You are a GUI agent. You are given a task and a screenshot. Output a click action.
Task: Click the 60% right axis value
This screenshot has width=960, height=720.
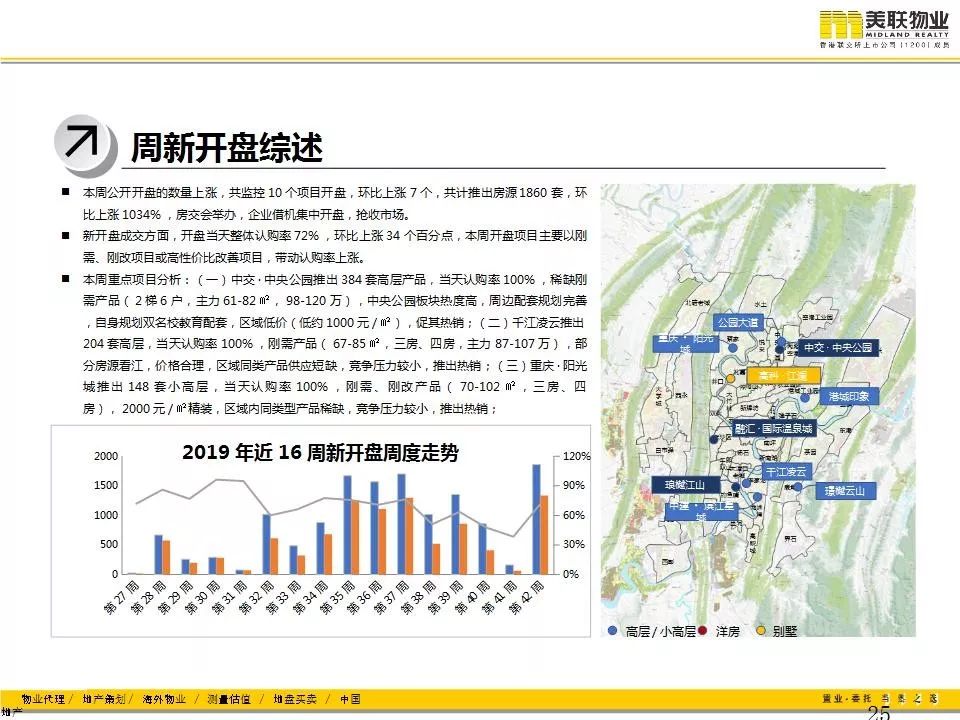tap(574, 515)
